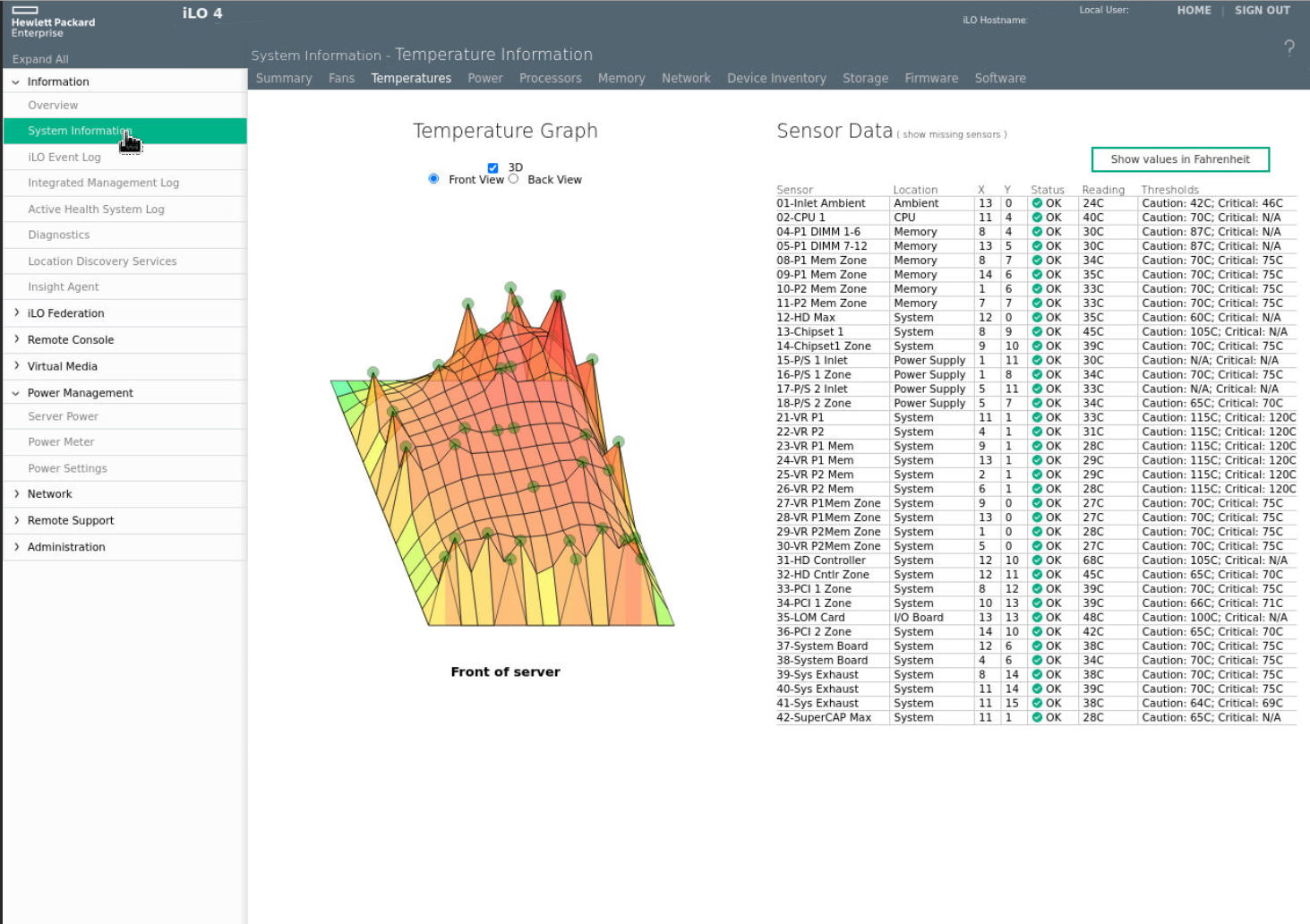Click the show missing sensors link
Screen dimensions: 1310x924
(951, 134)
